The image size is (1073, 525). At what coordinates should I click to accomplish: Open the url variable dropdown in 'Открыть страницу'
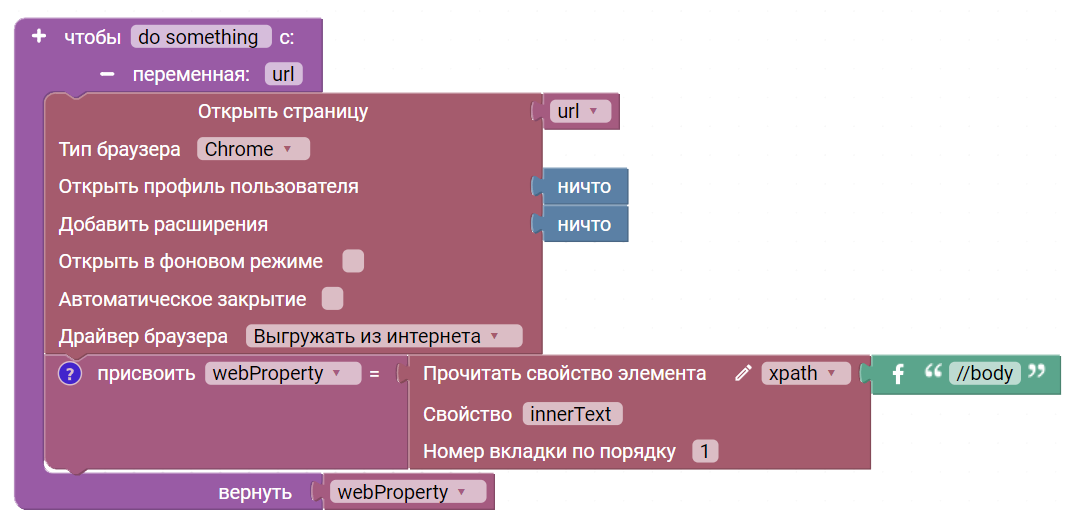[579, 112]
